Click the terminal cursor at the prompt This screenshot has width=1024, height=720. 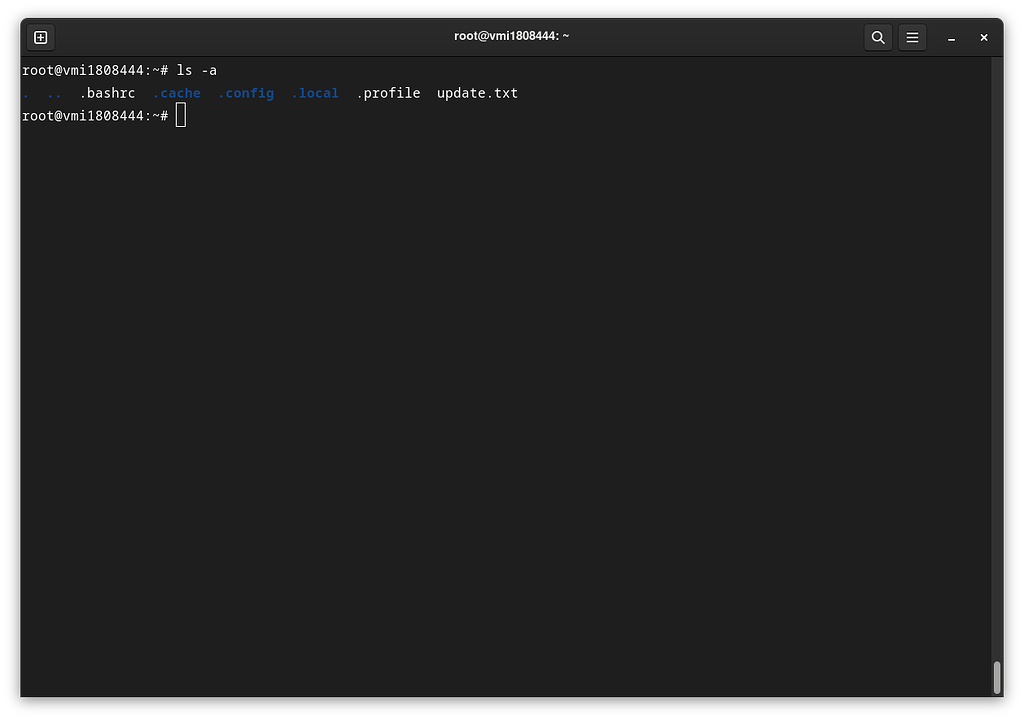[x=181, y=116]
